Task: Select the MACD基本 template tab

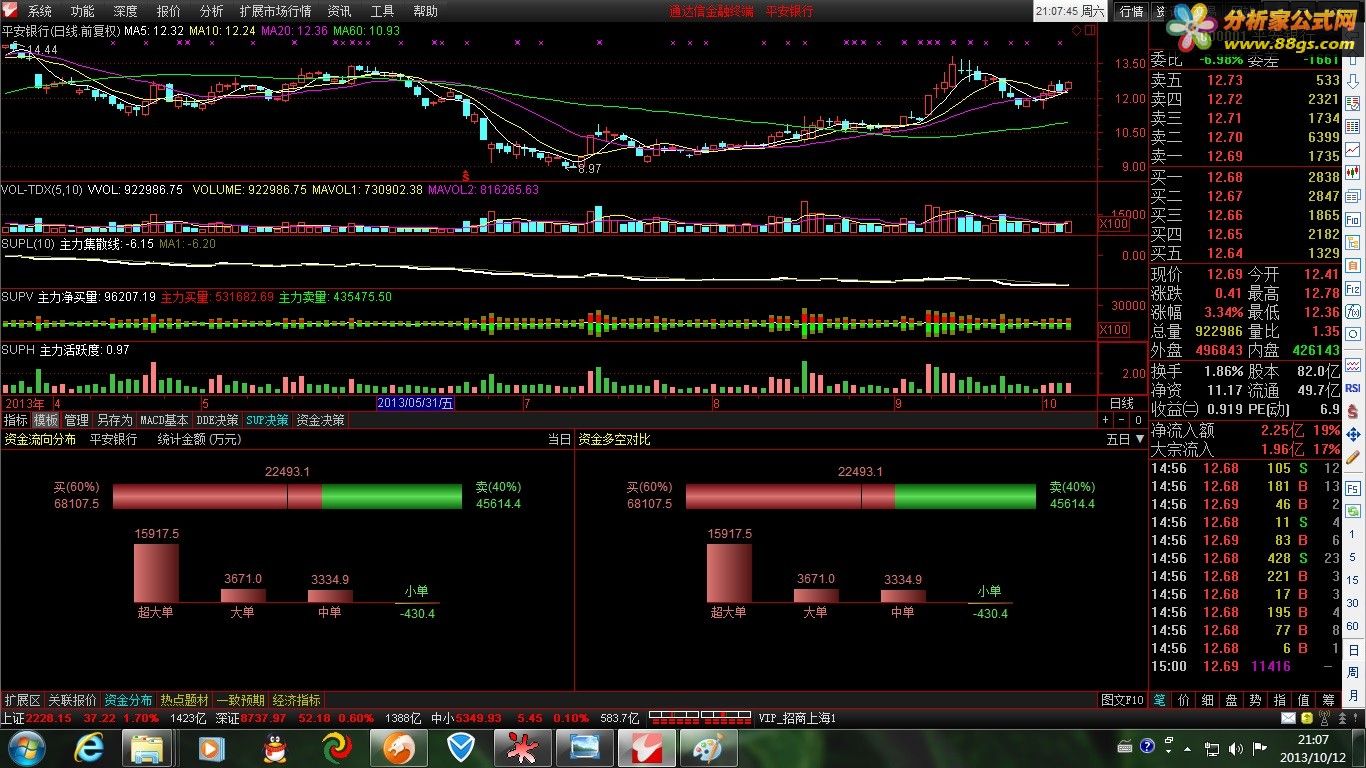Action: pyautogui.click(x=164, y=420)
